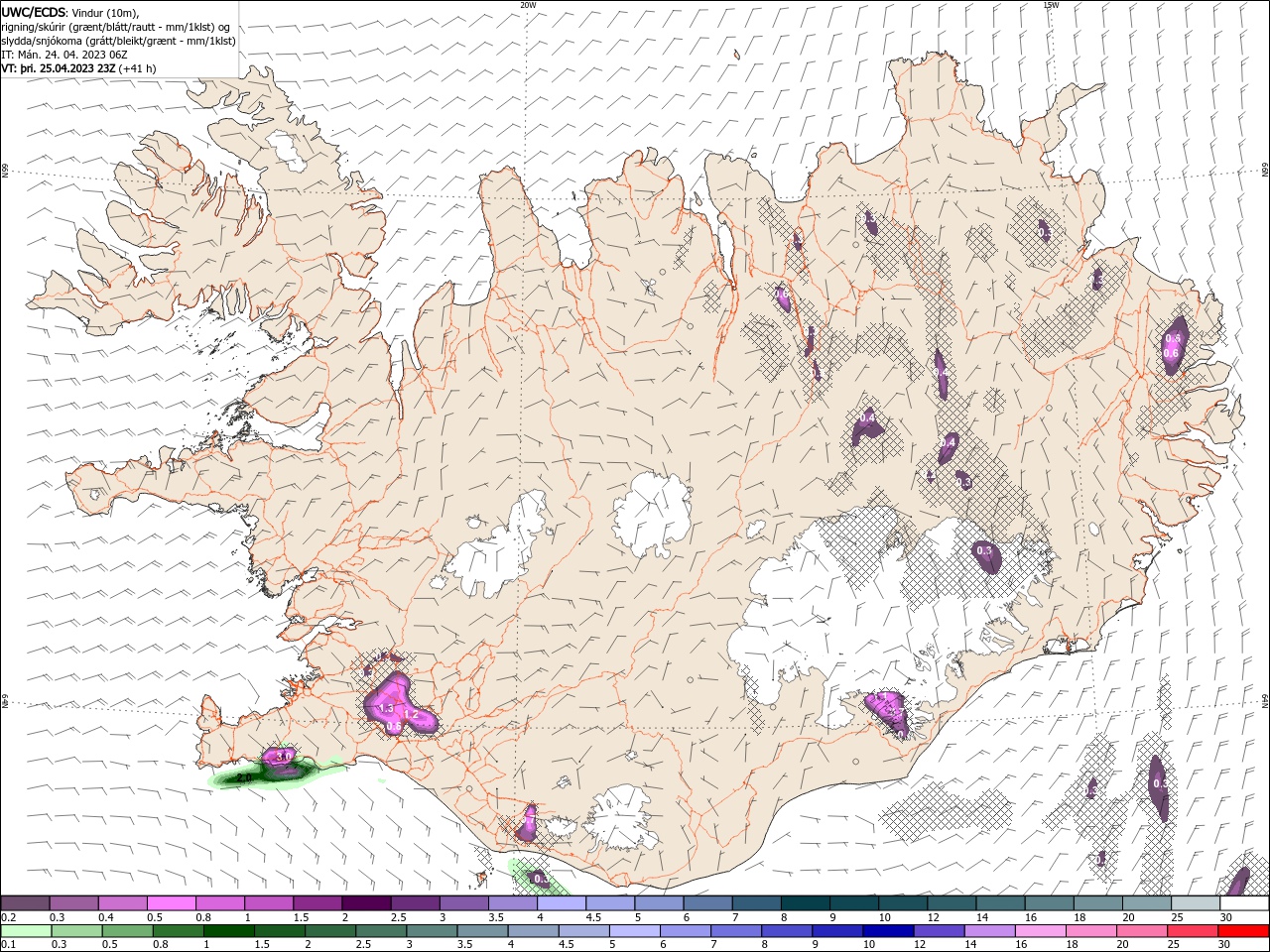
Task: Select the pale green 0.1 rain legend swatch
Action: (x=25, y=931)
